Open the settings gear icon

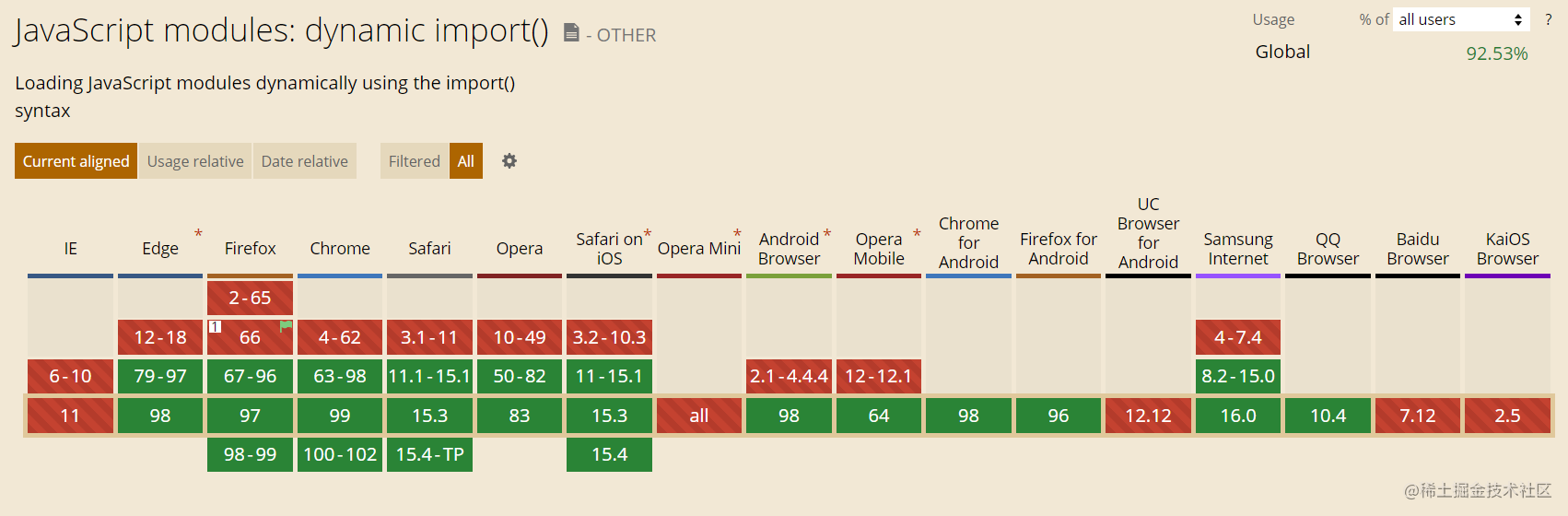[x=509, y=161]
